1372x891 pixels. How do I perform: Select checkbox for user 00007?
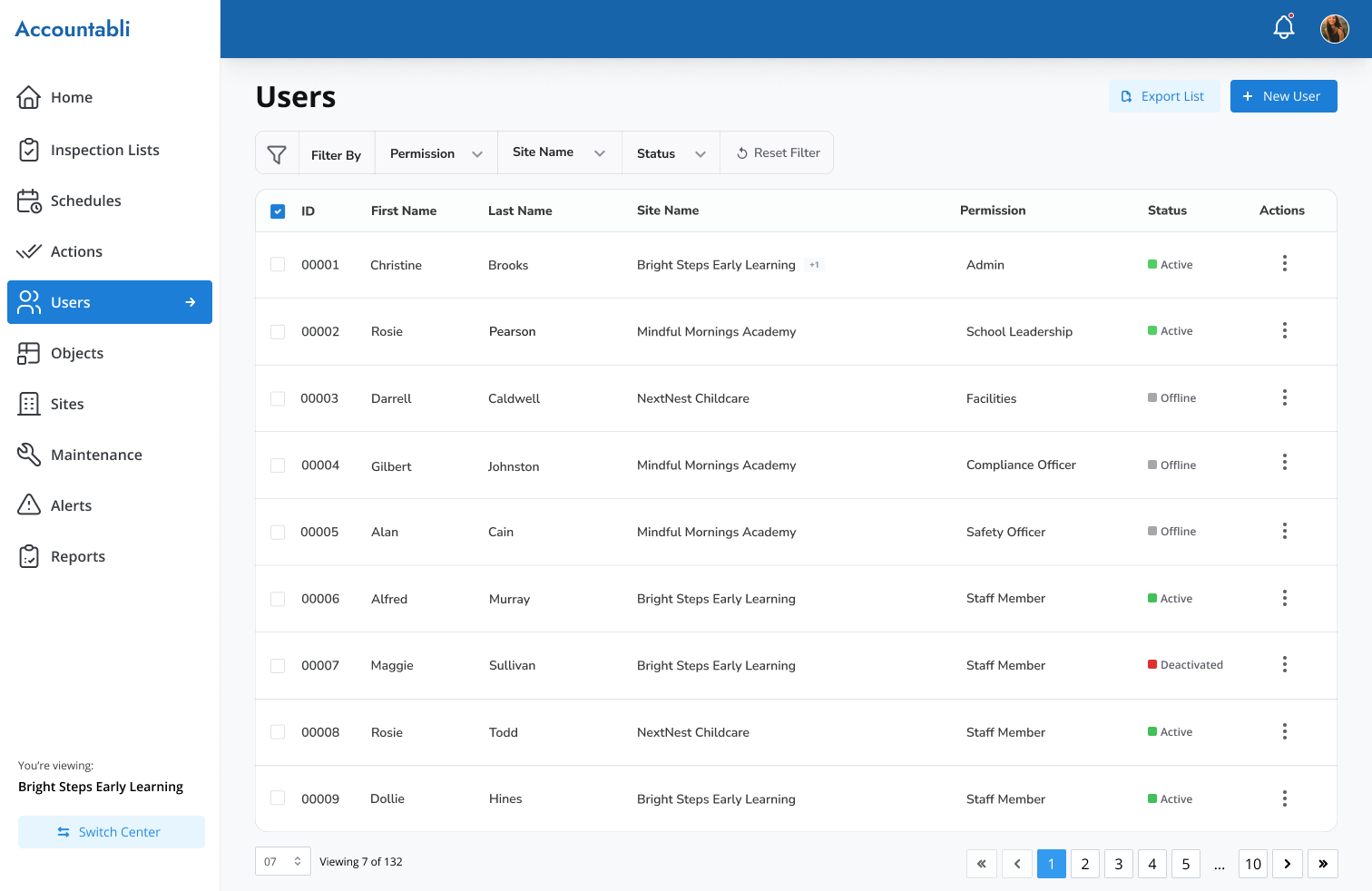pyautogui.click(x=278, y=666)
